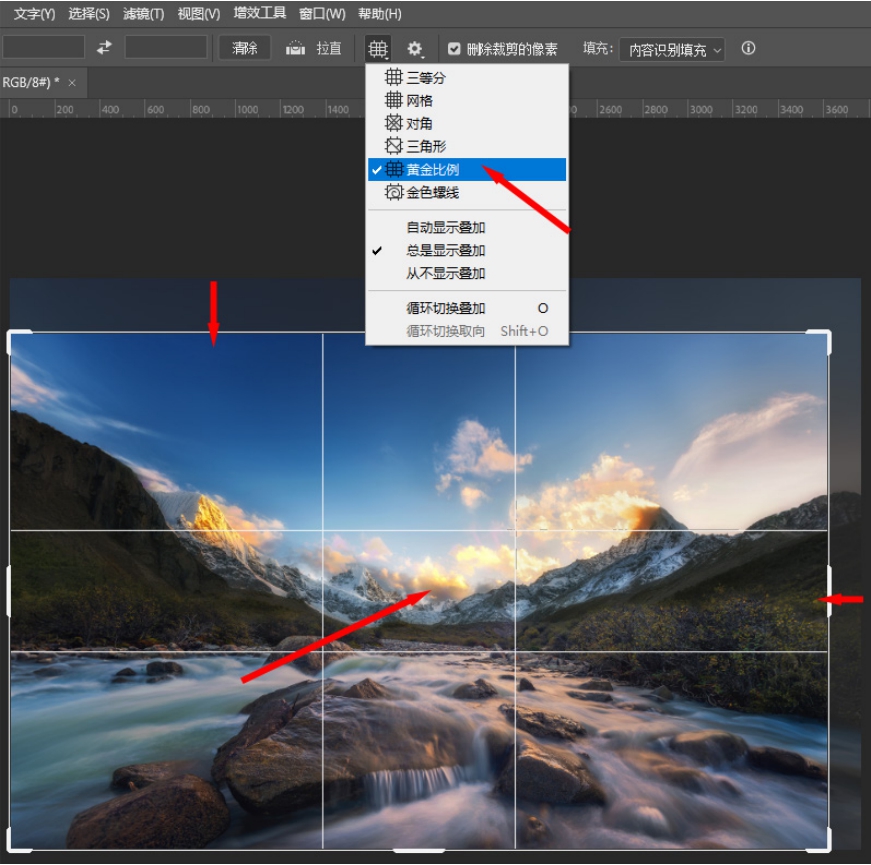Choose 三等分 overlay option
The image size is (871, 865).
[467, 77]
